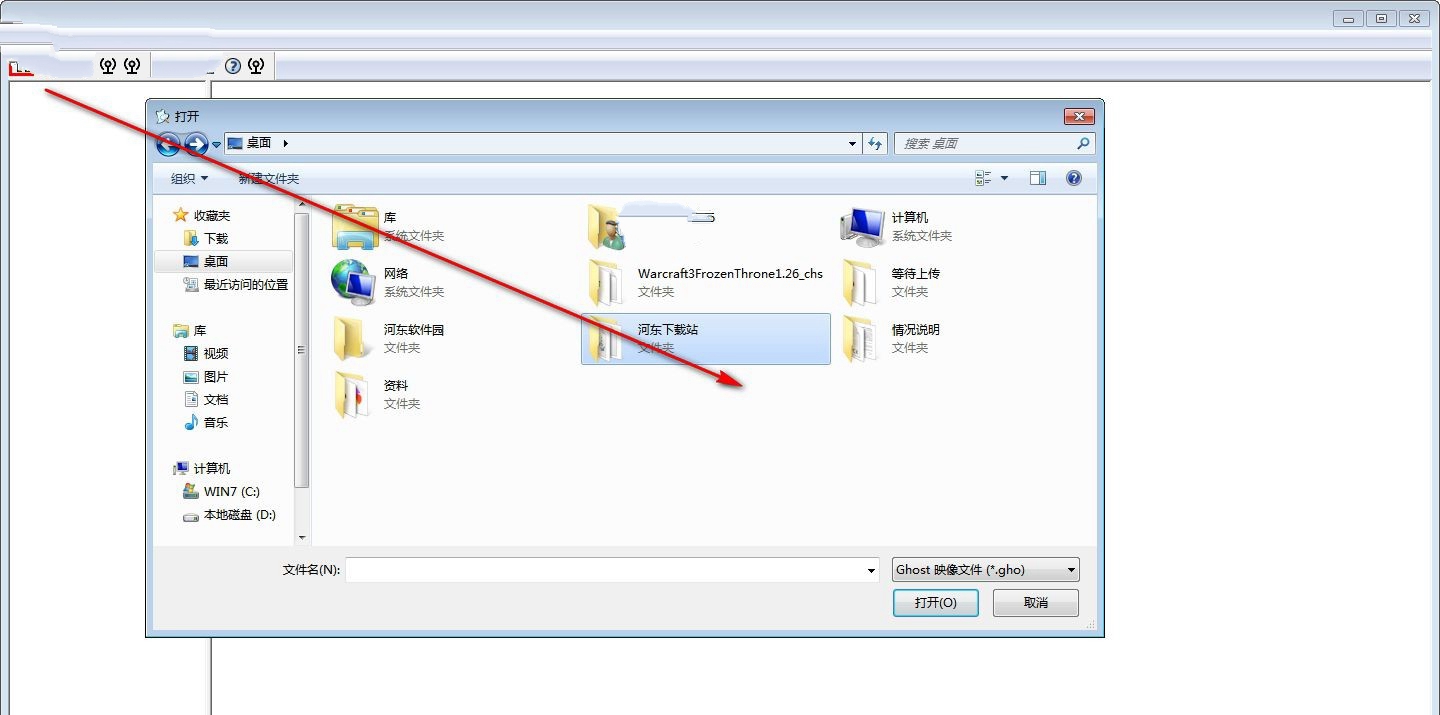Viewport: 1440px width, 715px height.
Task: Click the question mark icon in main toolbar
Action: coord(233,66)
